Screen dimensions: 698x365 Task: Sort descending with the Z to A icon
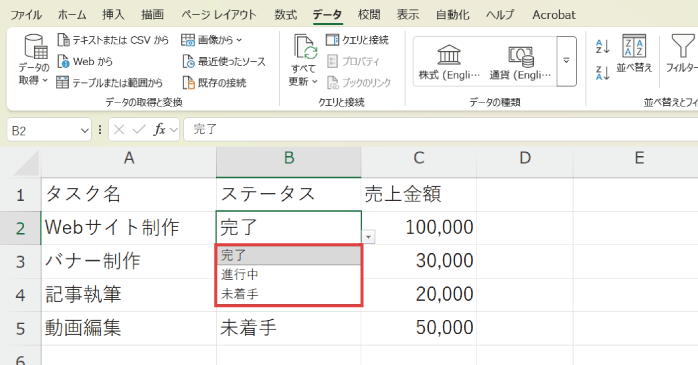coord(602,73)
